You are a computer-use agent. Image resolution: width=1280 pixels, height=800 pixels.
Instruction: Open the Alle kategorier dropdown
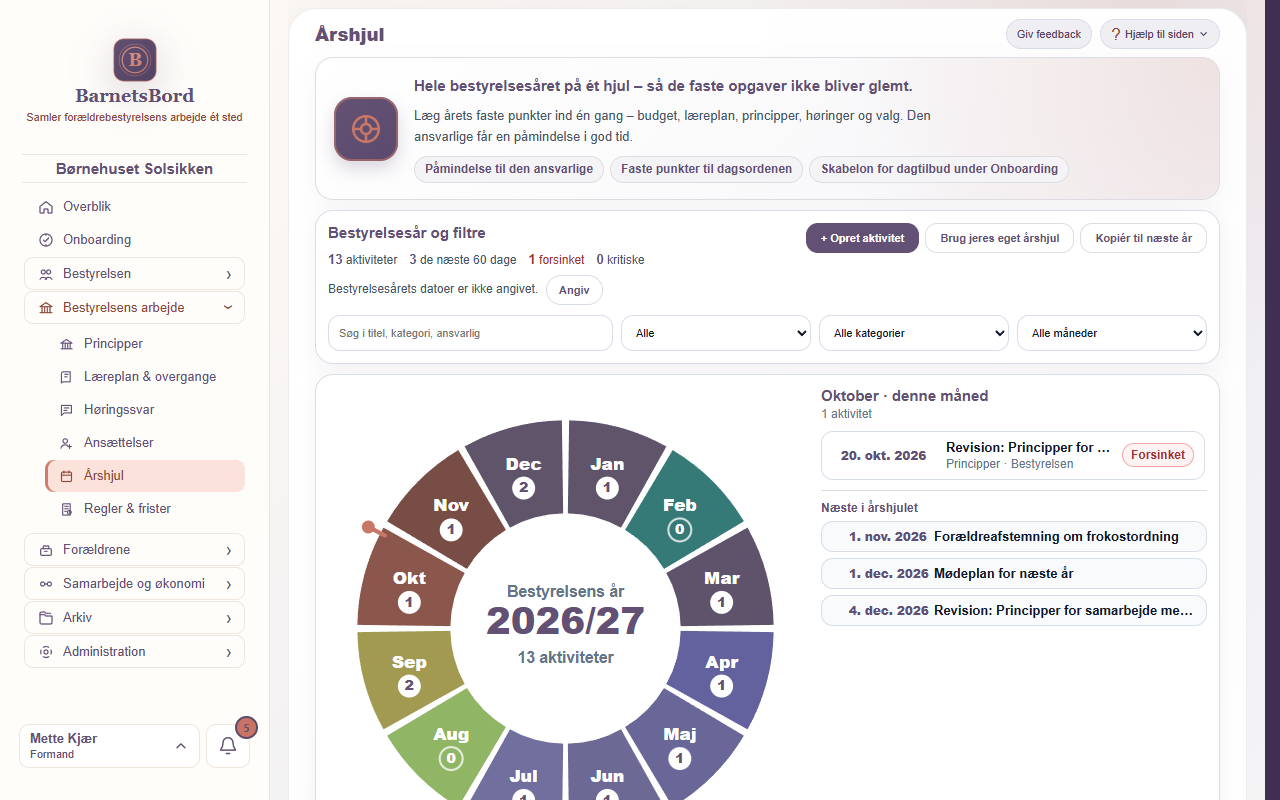click(x=914, y=333)
